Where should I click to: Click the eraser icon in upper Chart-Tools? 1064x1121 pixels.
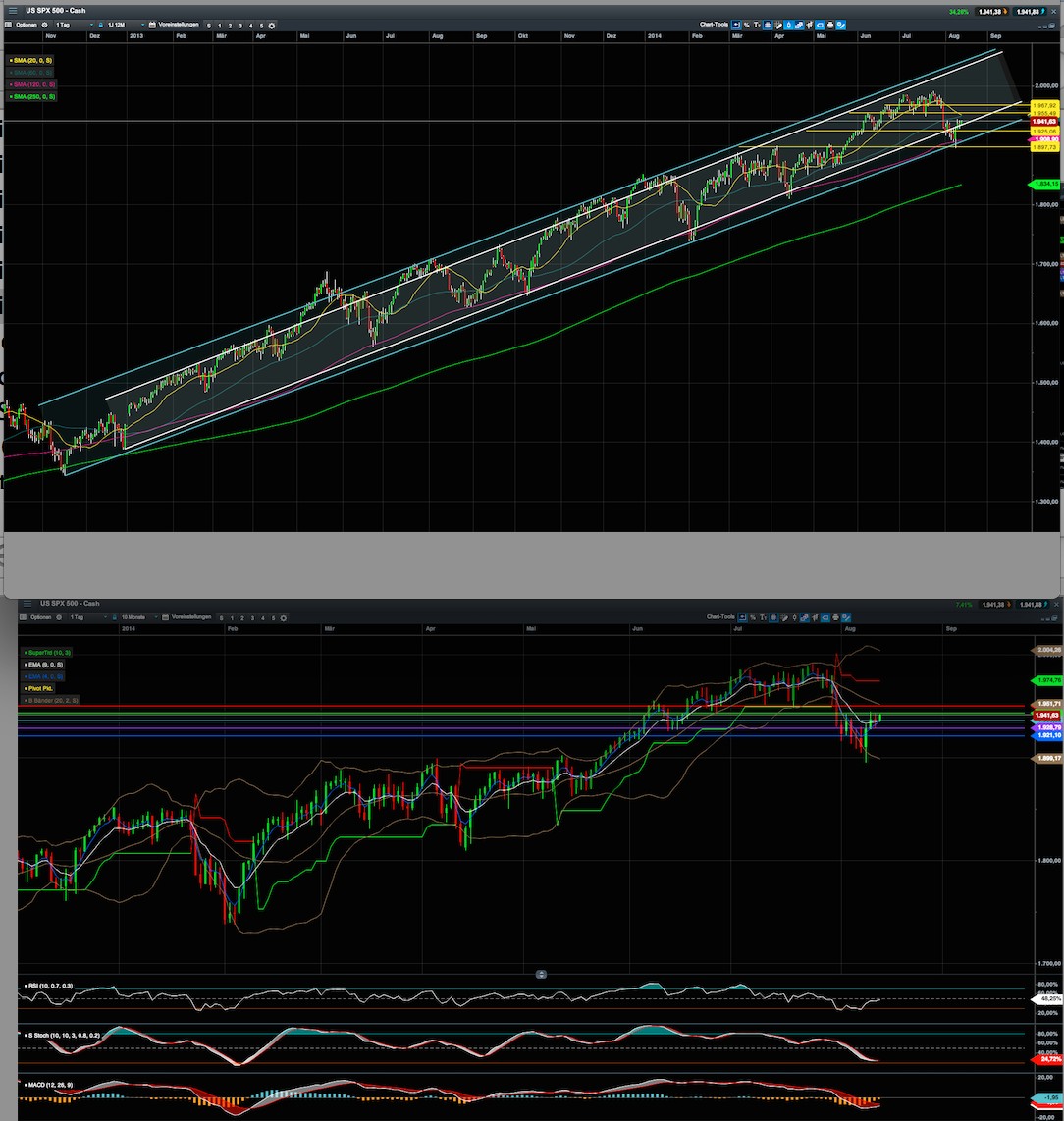pos(821,25)
